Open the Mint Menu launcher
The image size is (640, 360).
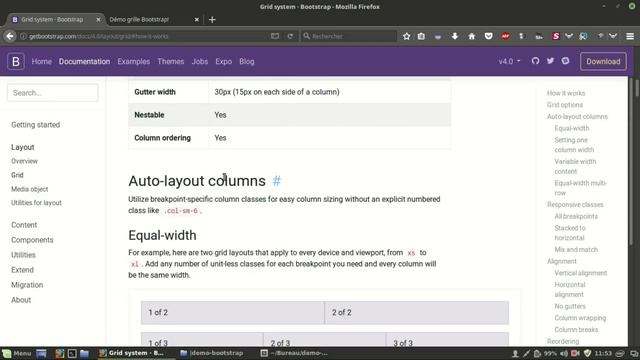(17, 353)
